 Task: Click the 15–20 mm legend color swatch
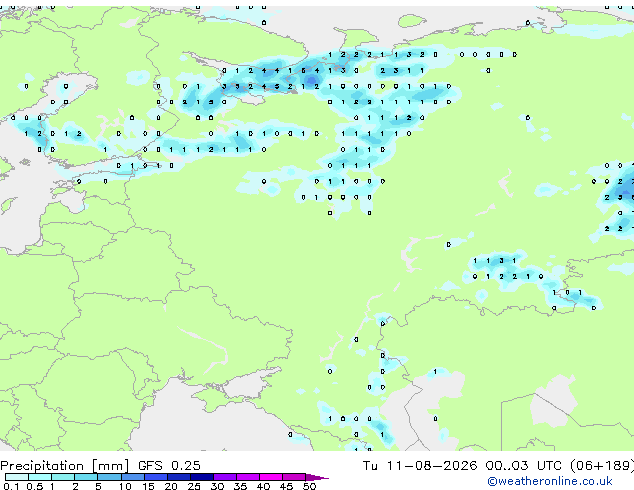[x=156, y=477]
